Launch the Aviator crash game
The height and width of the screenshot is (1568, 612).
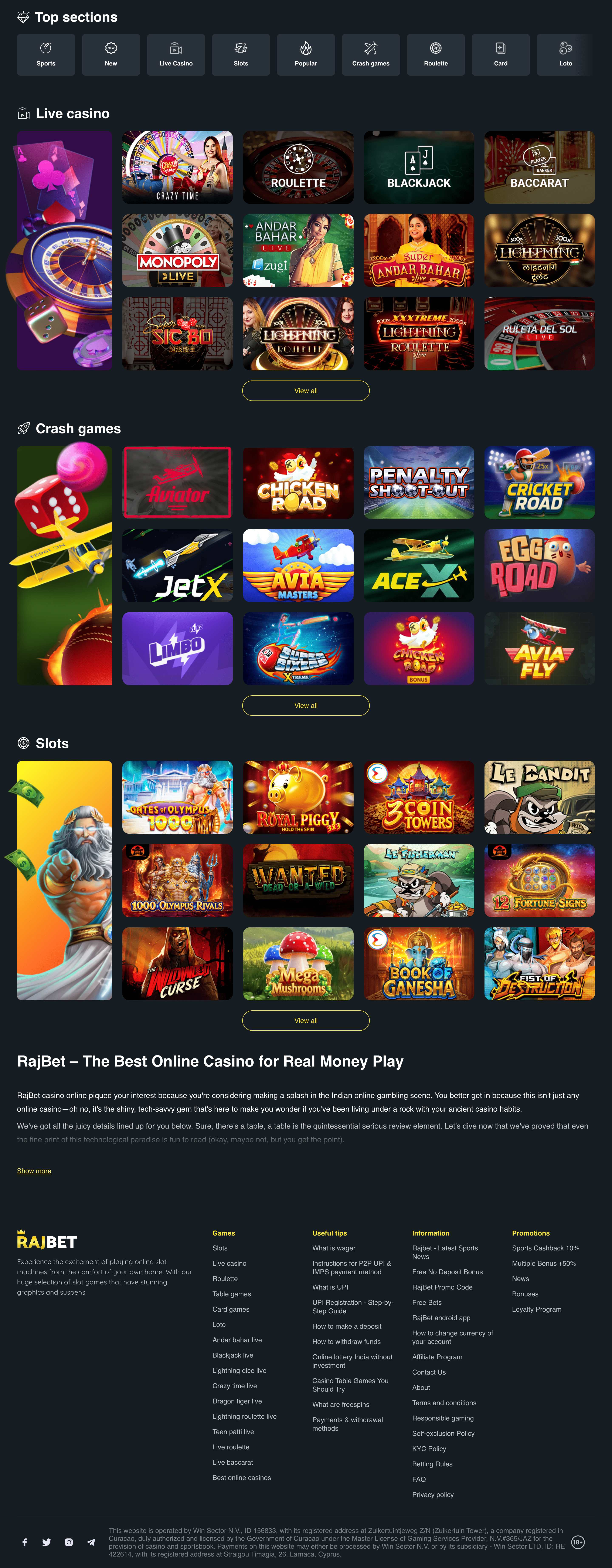(x=178, y=482)
